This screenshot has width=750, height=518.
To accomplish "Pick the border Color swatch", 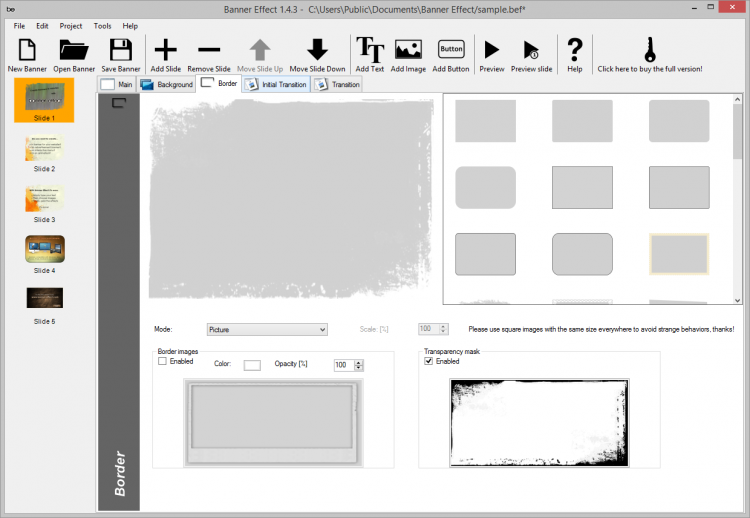I will (252, 366).
